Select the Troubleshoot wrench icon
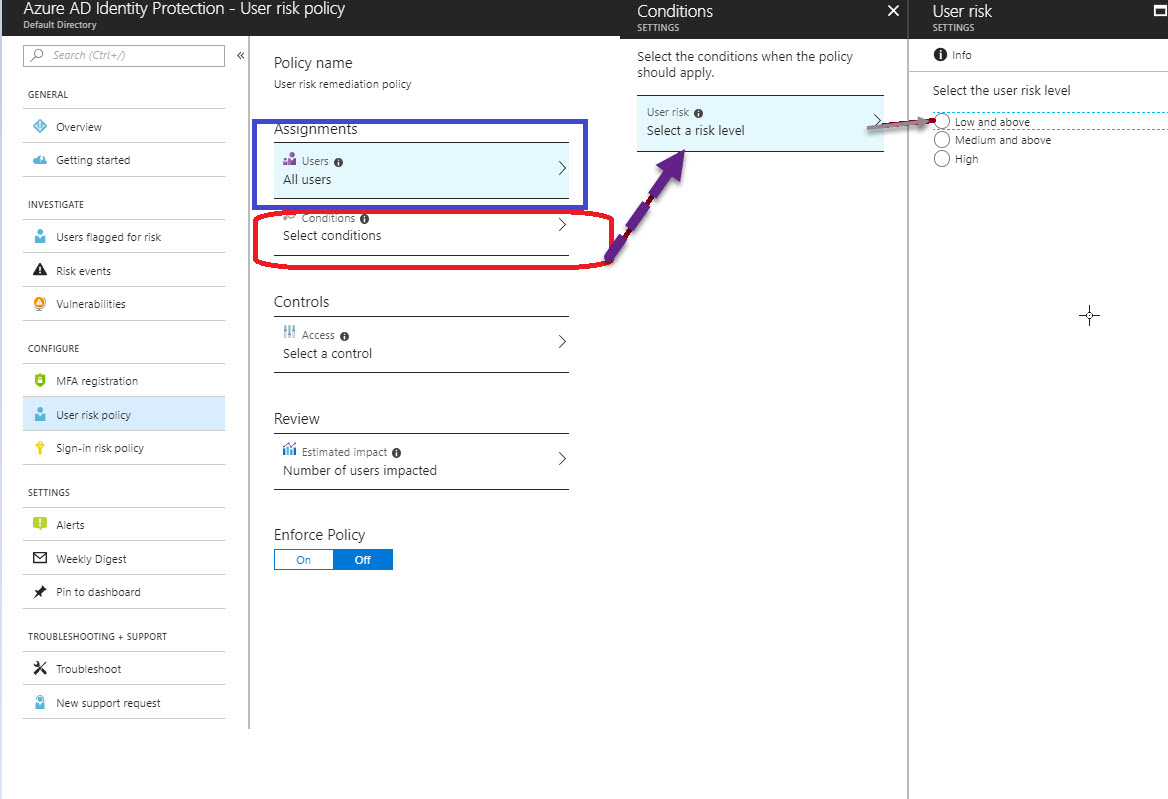 (x=41, y=668)
